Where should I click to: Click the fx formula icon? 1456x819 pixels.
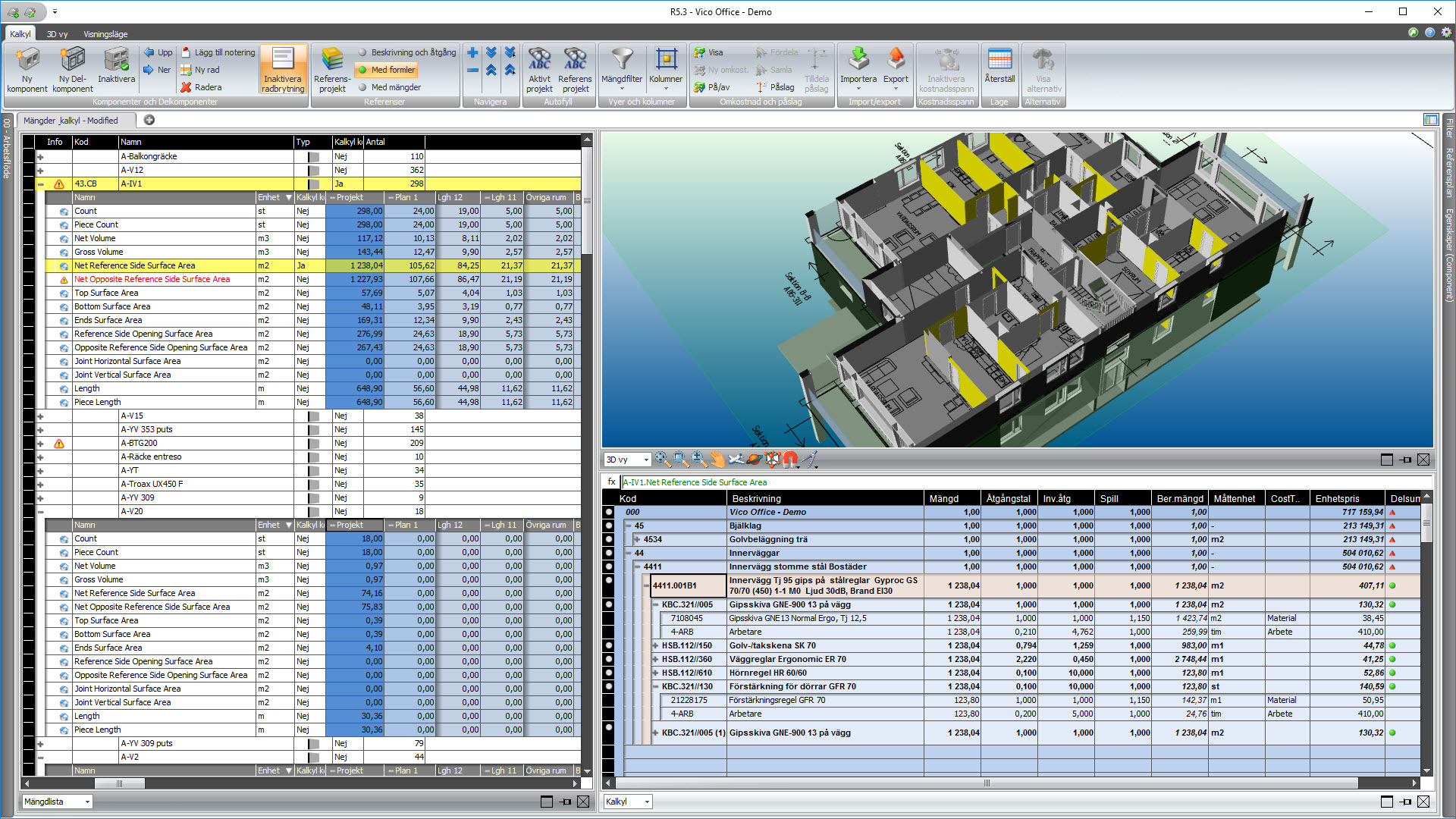pyautogui.click(x=612, y=482)
